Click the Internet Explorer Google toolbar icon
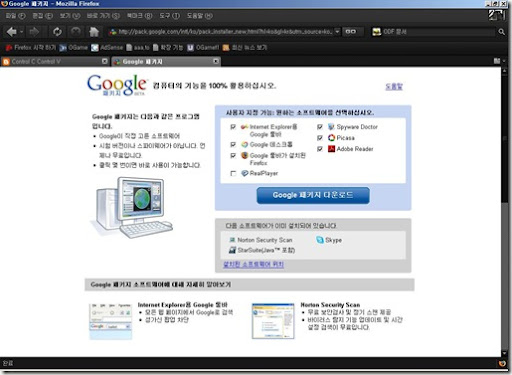This screenshot has width=512, height=375. pyautogui.click(x=245, y=127)
